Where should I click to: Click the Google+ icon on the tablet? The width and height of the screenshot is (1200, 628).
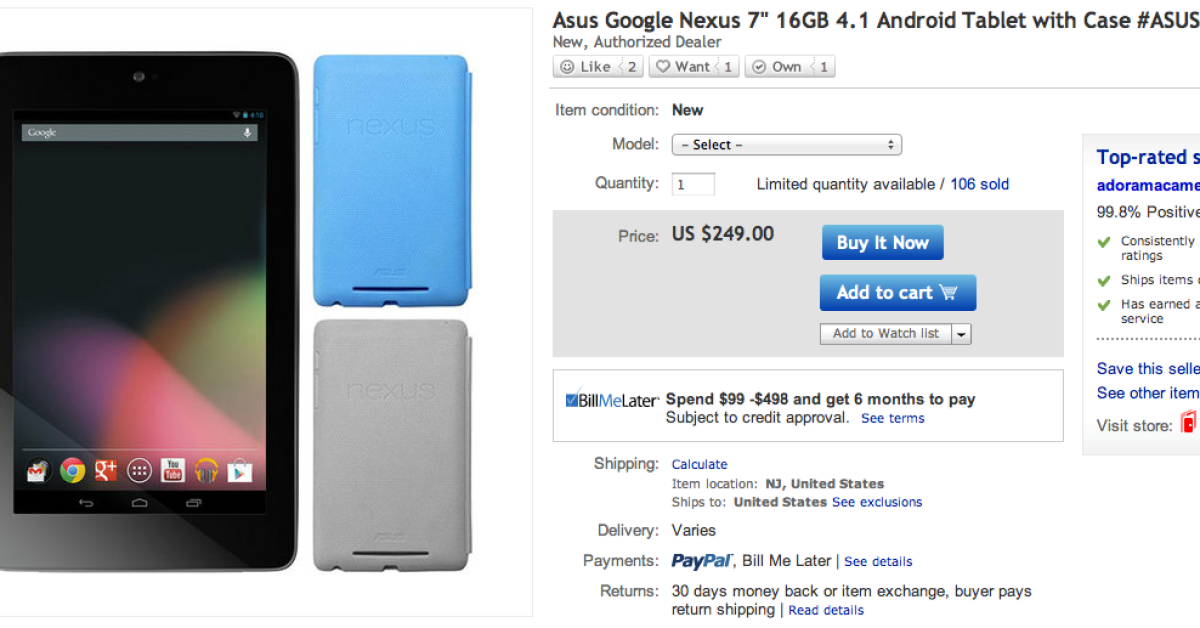106,470
